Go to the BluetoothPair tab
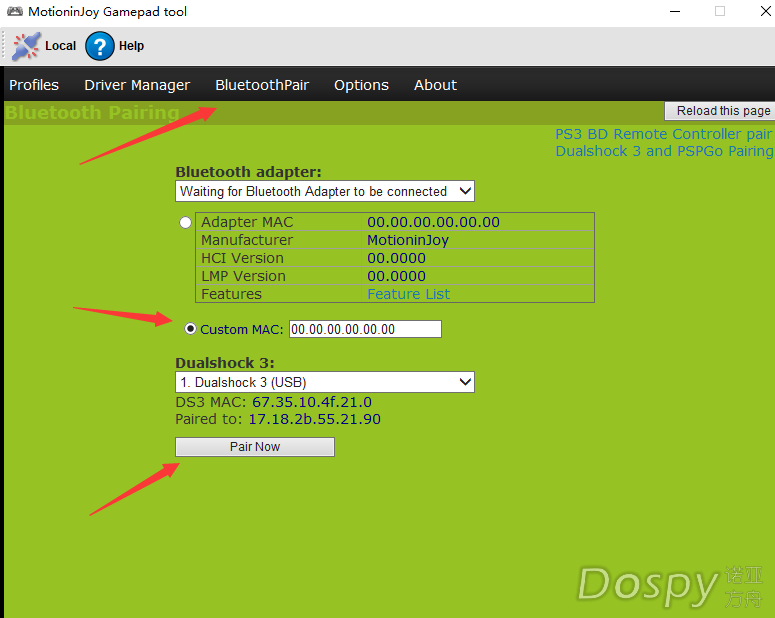 (262, 85)
